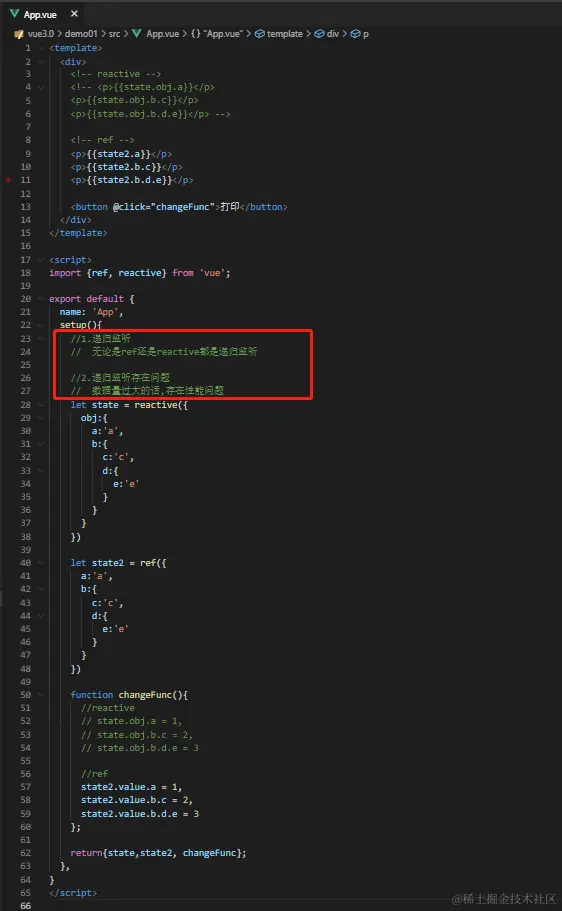Screen dimensions: 562x911
Task: Click the cube icon beside template breadcrumb
Action: (x=260, y=34)
